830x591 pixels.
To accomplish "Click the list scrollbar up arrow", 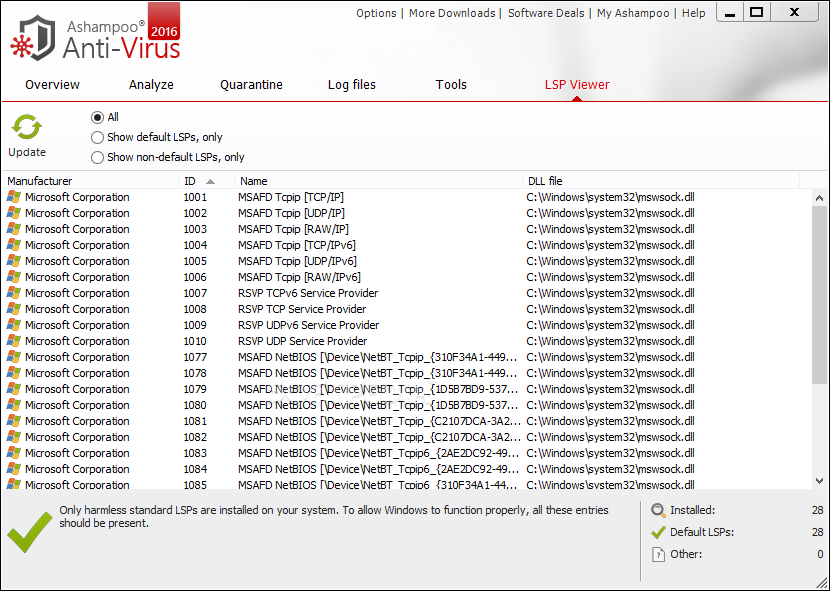I will point(819,198).
